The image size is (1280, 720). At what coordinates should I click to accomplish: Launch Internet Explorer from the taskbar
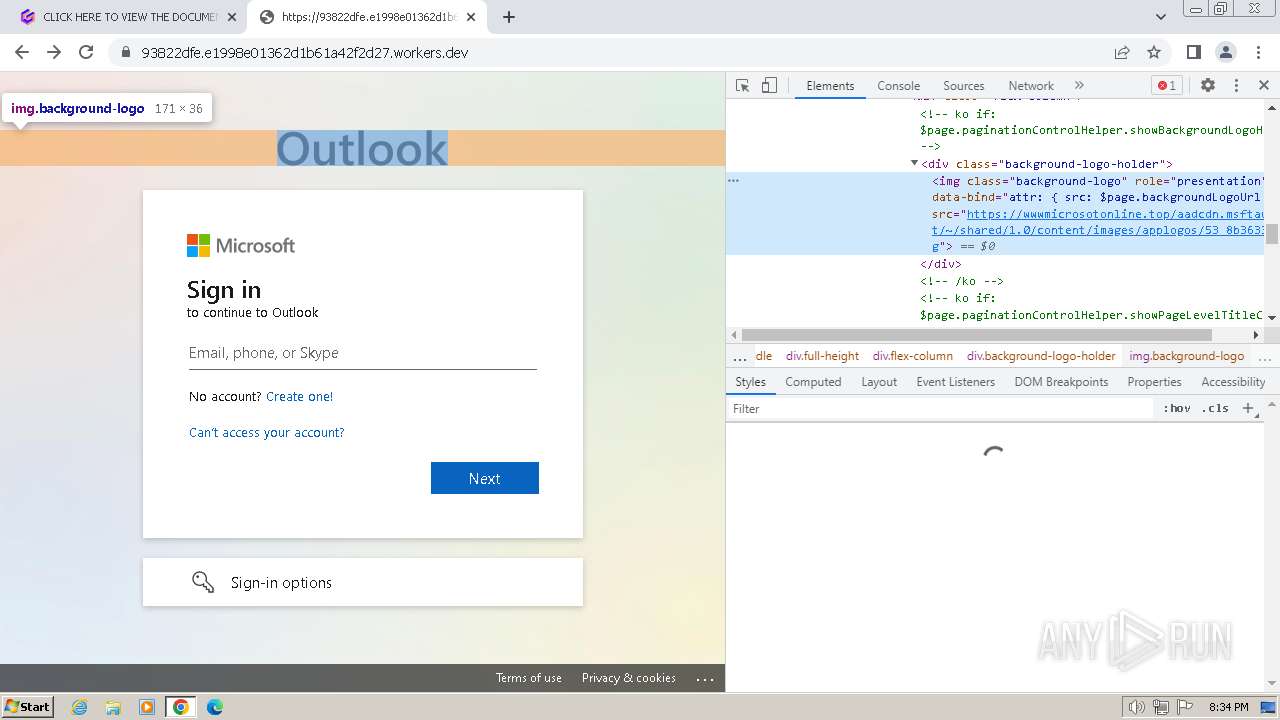(79, 707)
